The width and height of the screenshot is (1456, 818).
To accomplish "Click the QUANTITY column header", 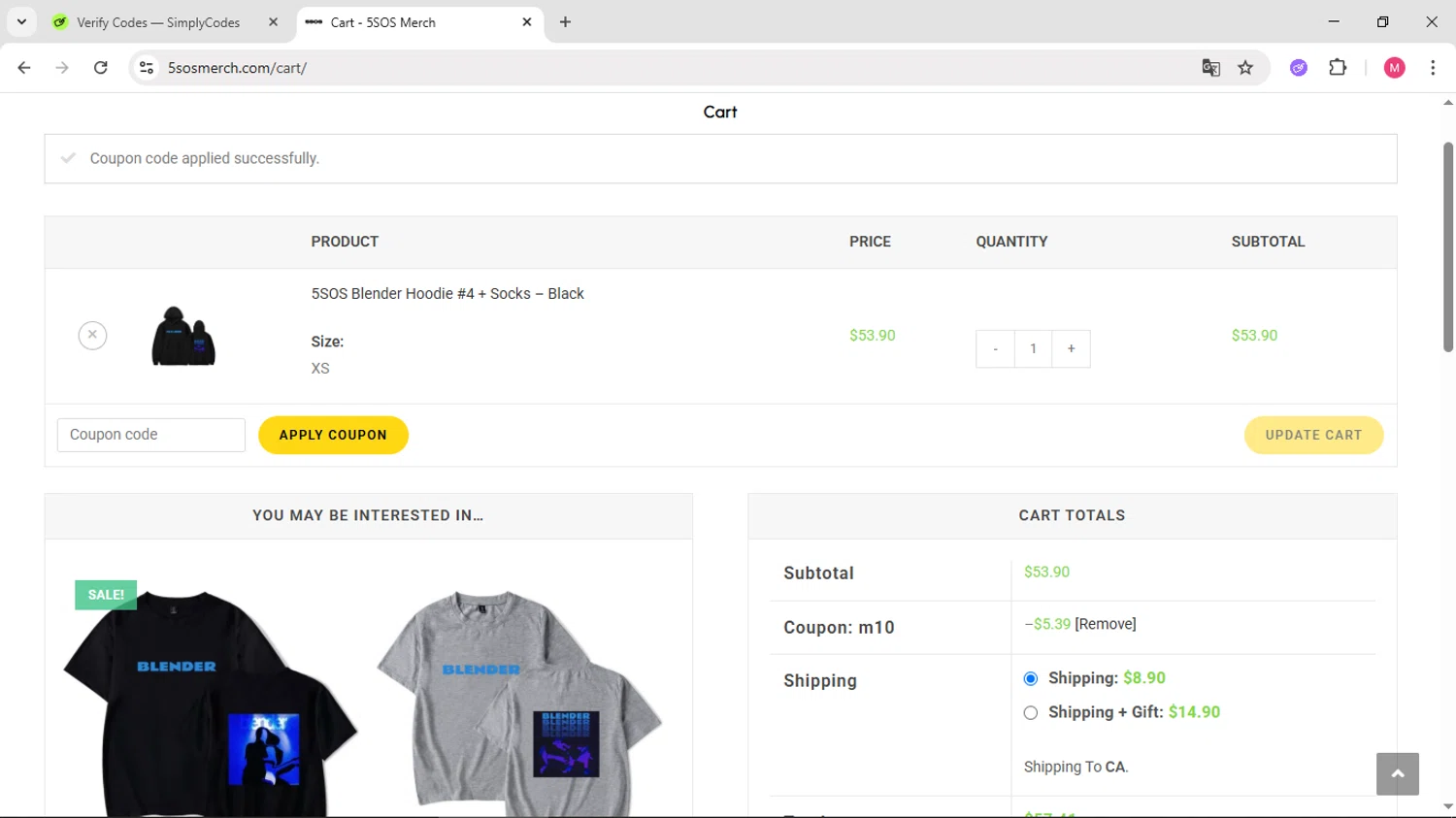I will click(x=1011, y=242).
